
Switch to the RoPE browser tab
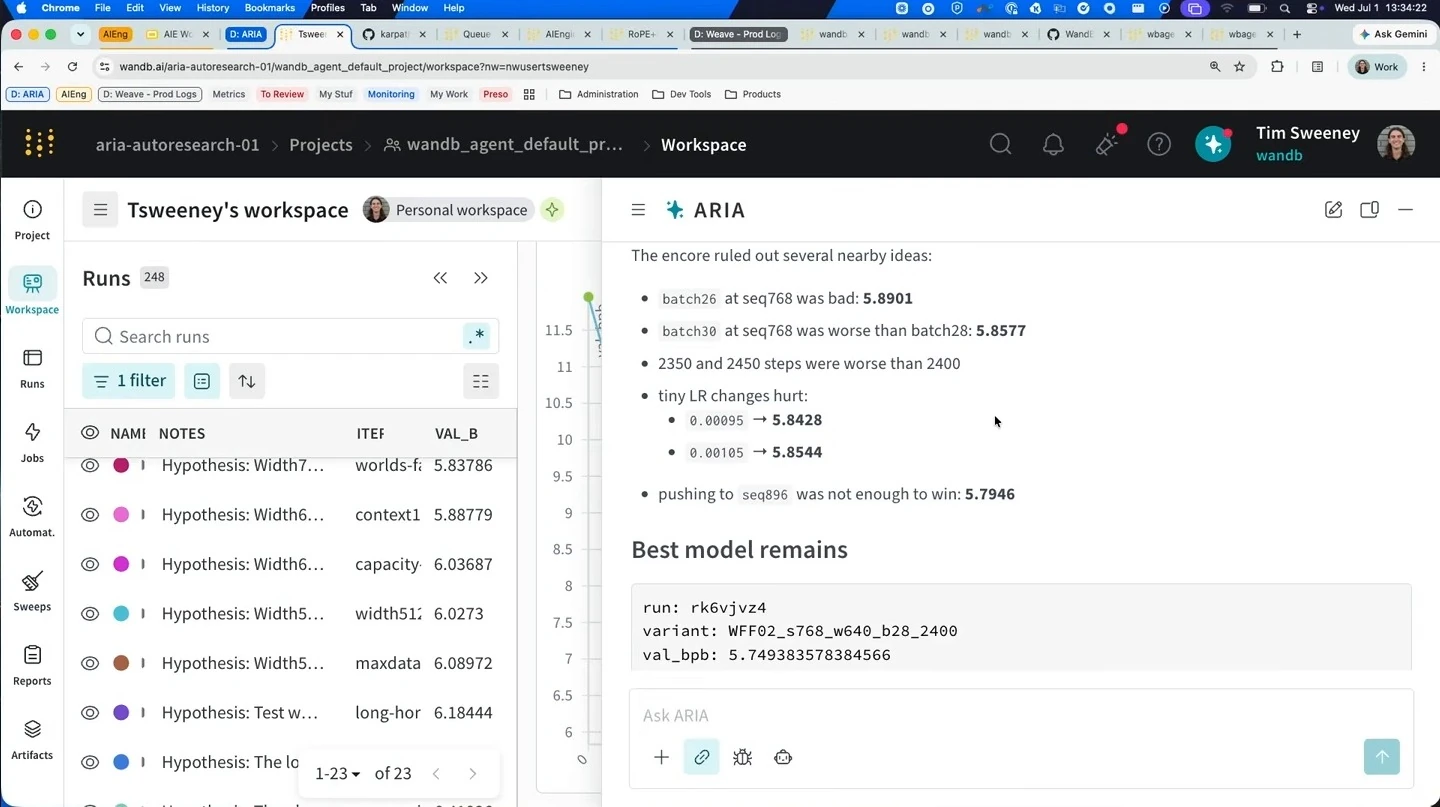(640, 34)
